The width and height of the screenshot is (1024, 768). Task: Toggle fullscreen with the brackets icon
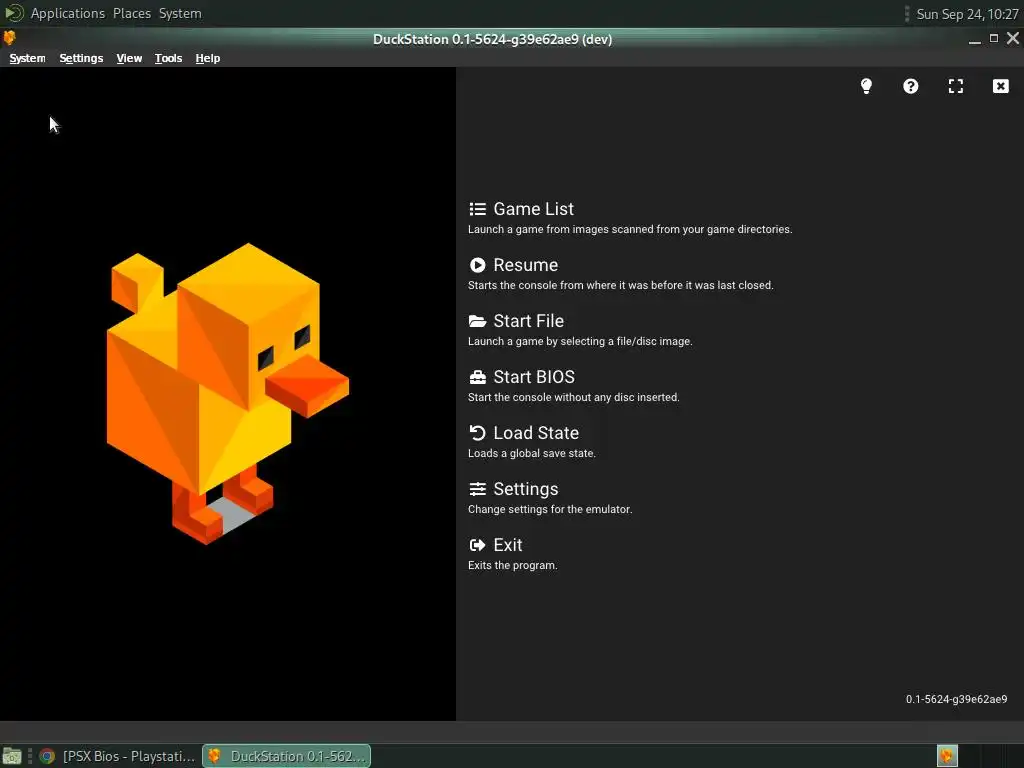[x=955, y=86]
